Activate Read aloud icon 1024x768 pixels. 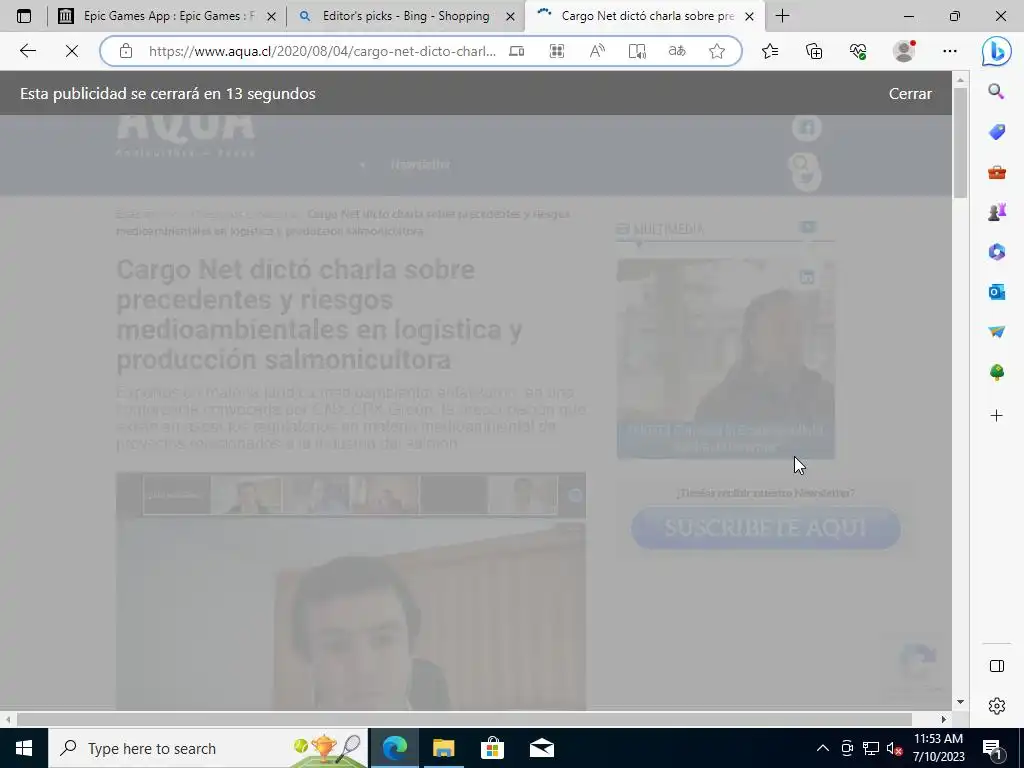coord(597,51)
